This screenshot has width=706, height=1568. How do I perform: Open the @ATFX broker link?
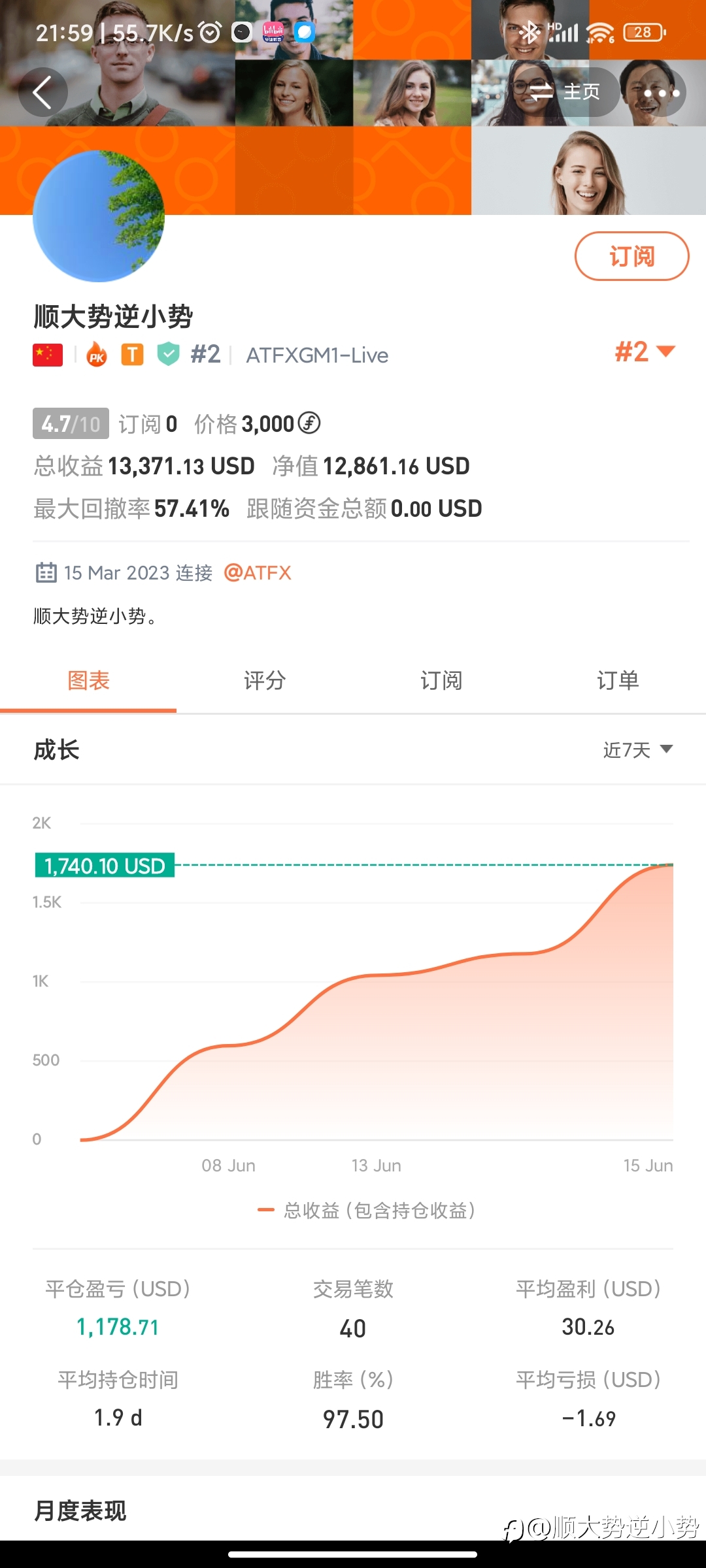tap(258, 573)
